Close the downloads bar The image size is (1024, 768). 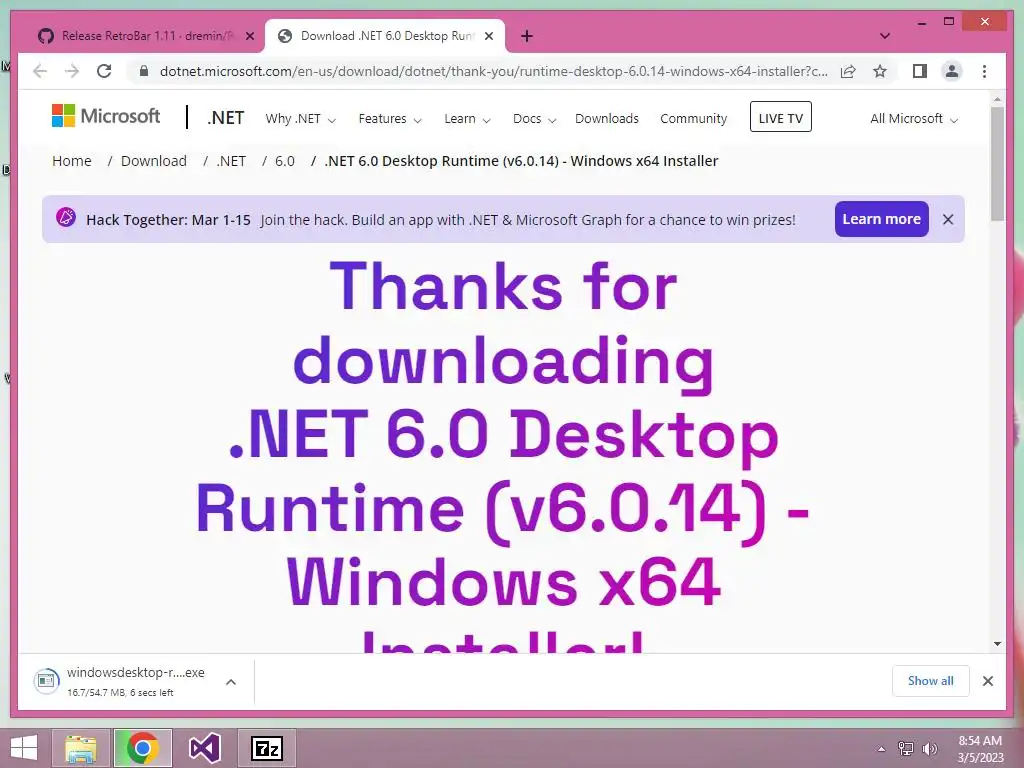(x=988, y=681)
